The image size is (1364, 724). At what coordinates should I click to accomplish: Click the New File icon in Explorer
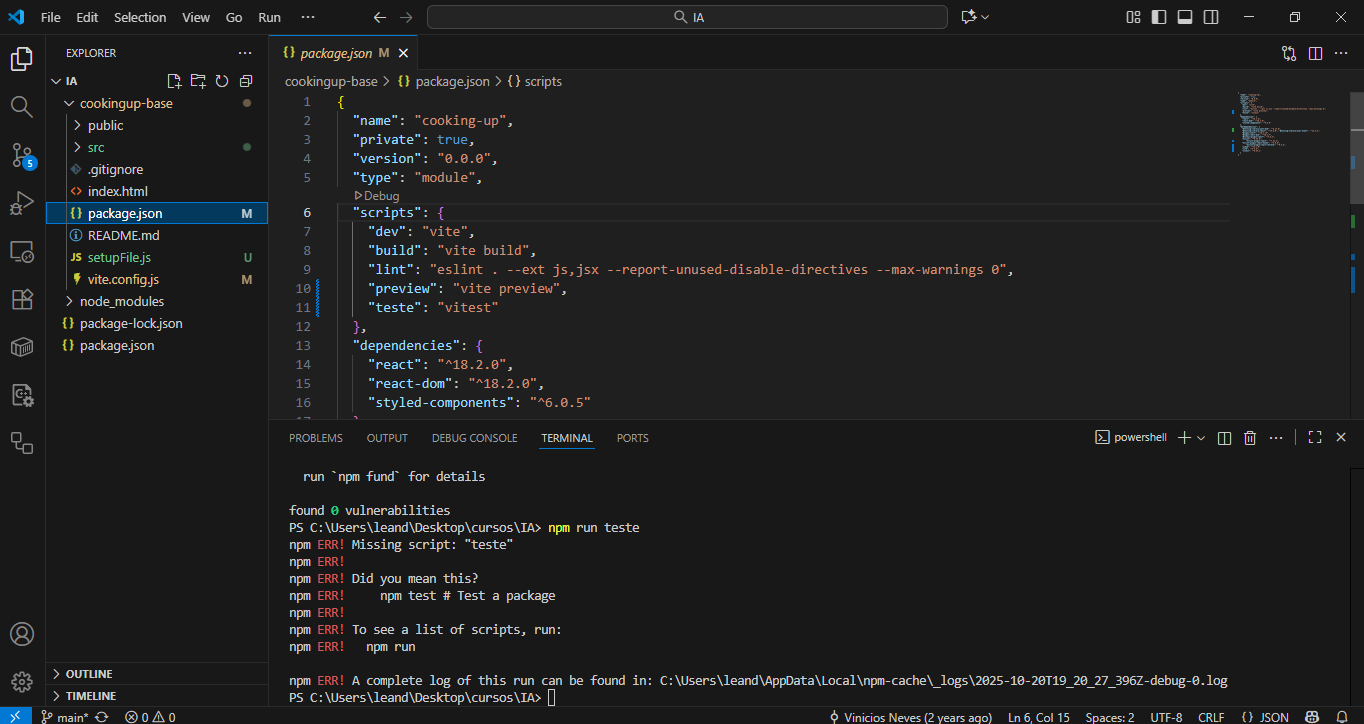click(174, 81)
